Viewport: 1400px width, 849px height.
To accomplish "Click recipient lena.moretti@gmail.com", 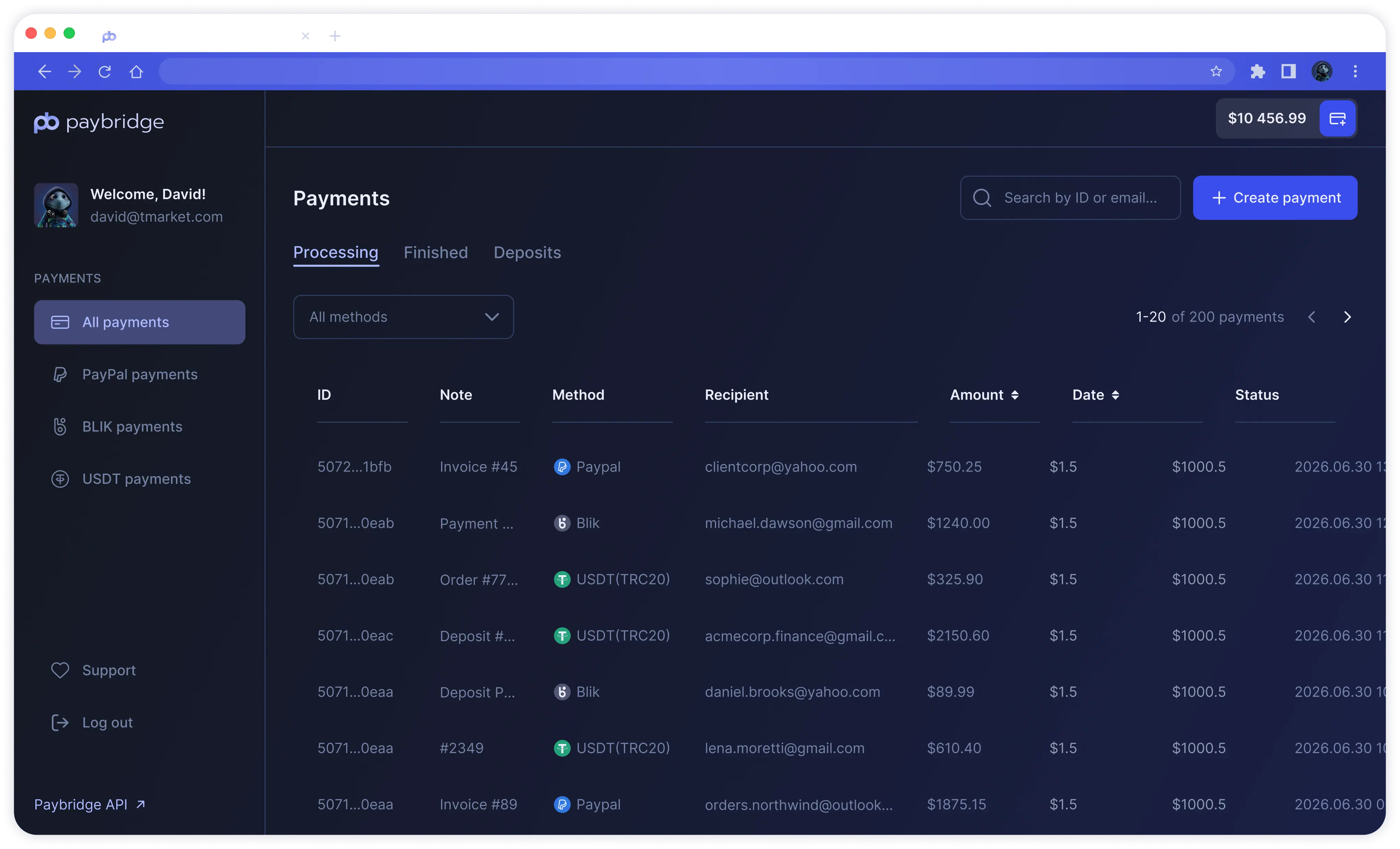I will coord(784,748).
